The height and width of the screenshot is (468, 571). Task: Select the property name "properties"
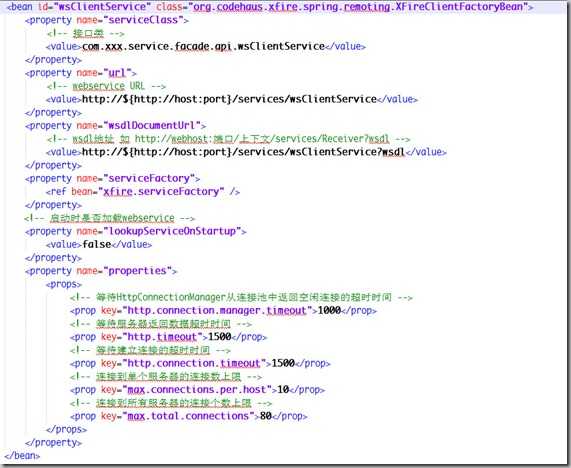point(137,271)
